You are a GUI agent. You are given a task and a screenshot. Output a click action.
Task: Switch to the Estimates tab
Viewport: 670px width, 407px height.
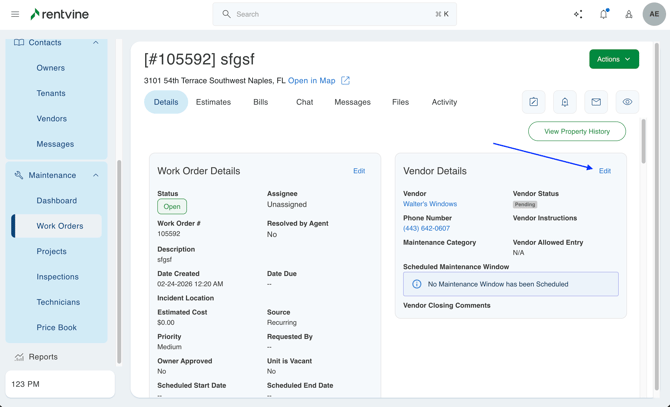click(213, 102)
